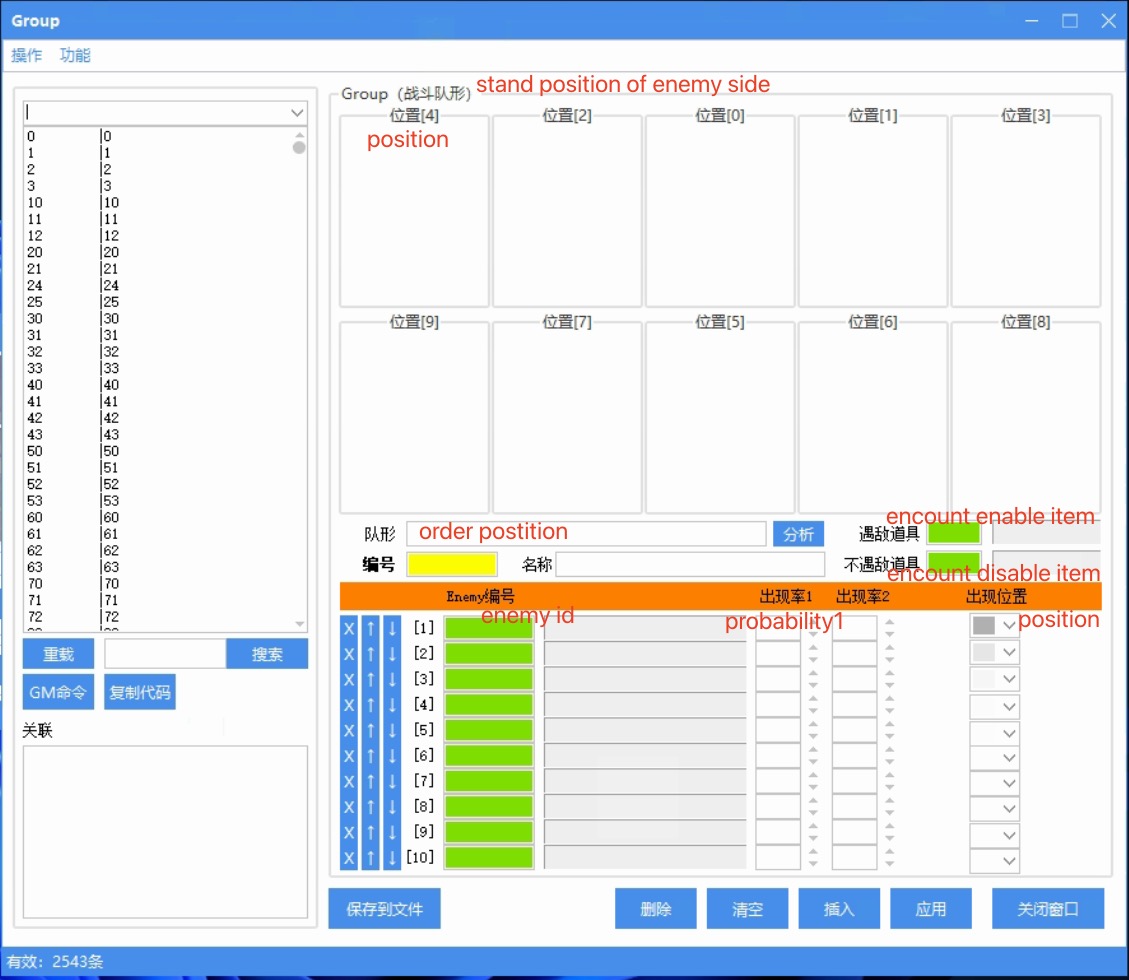Move enemy row [5] up

coord(370,730)
